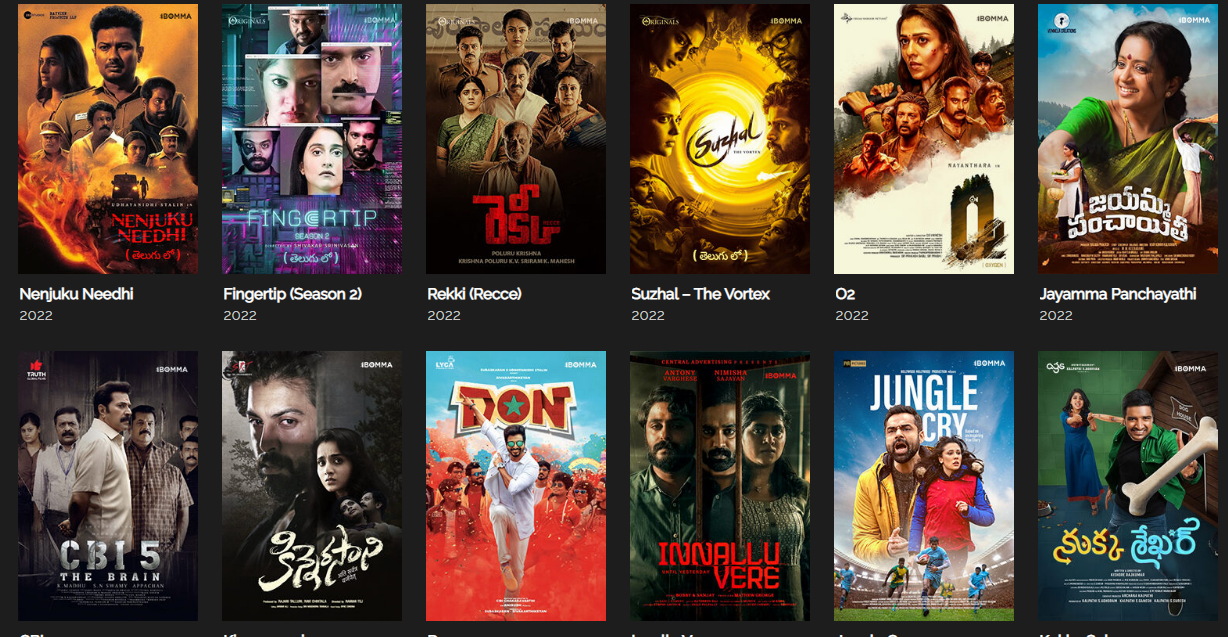This screenshot has height=637, width=1228.
Task: Click the Kukka Sekhar poster with bone
Action: (x=1128, y=486)
